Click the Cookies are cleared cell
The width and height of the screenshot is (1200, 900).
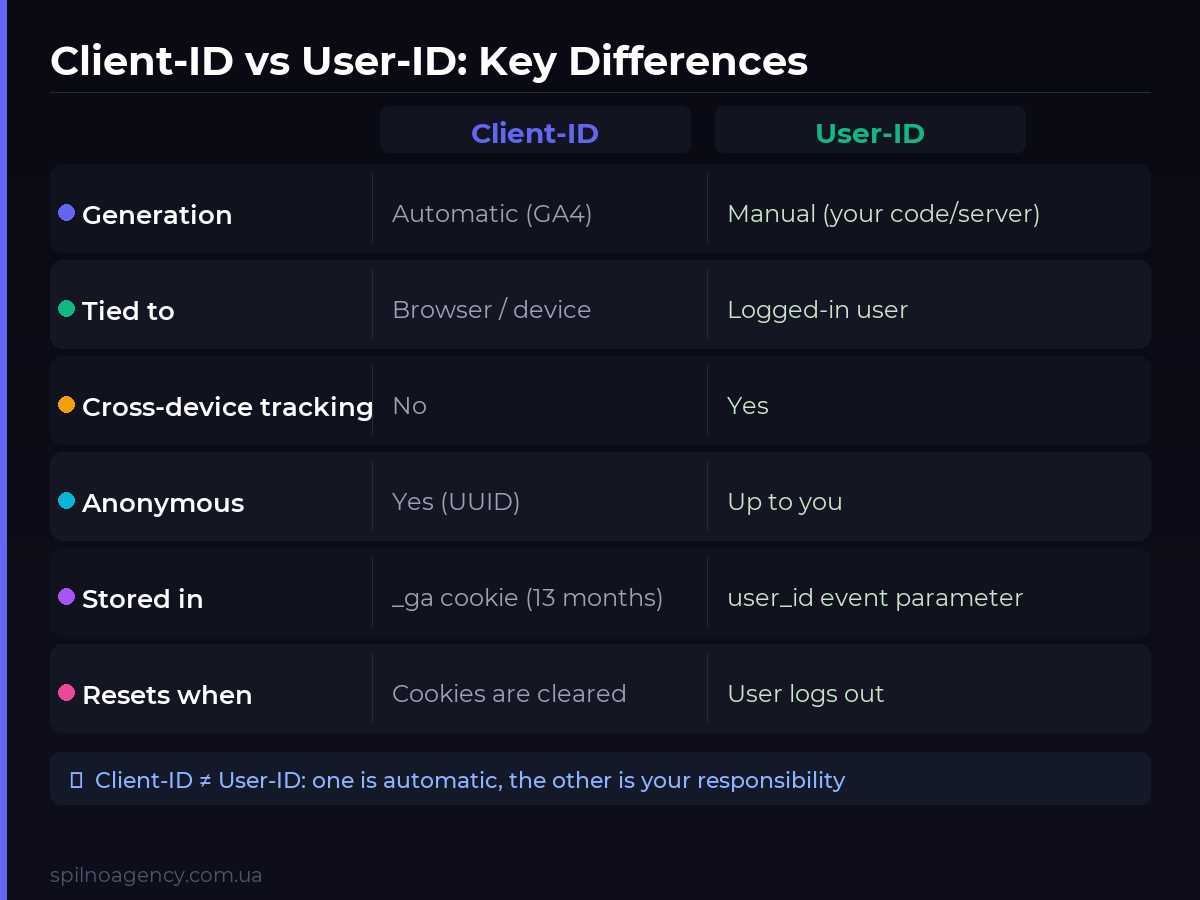(509, 694)
